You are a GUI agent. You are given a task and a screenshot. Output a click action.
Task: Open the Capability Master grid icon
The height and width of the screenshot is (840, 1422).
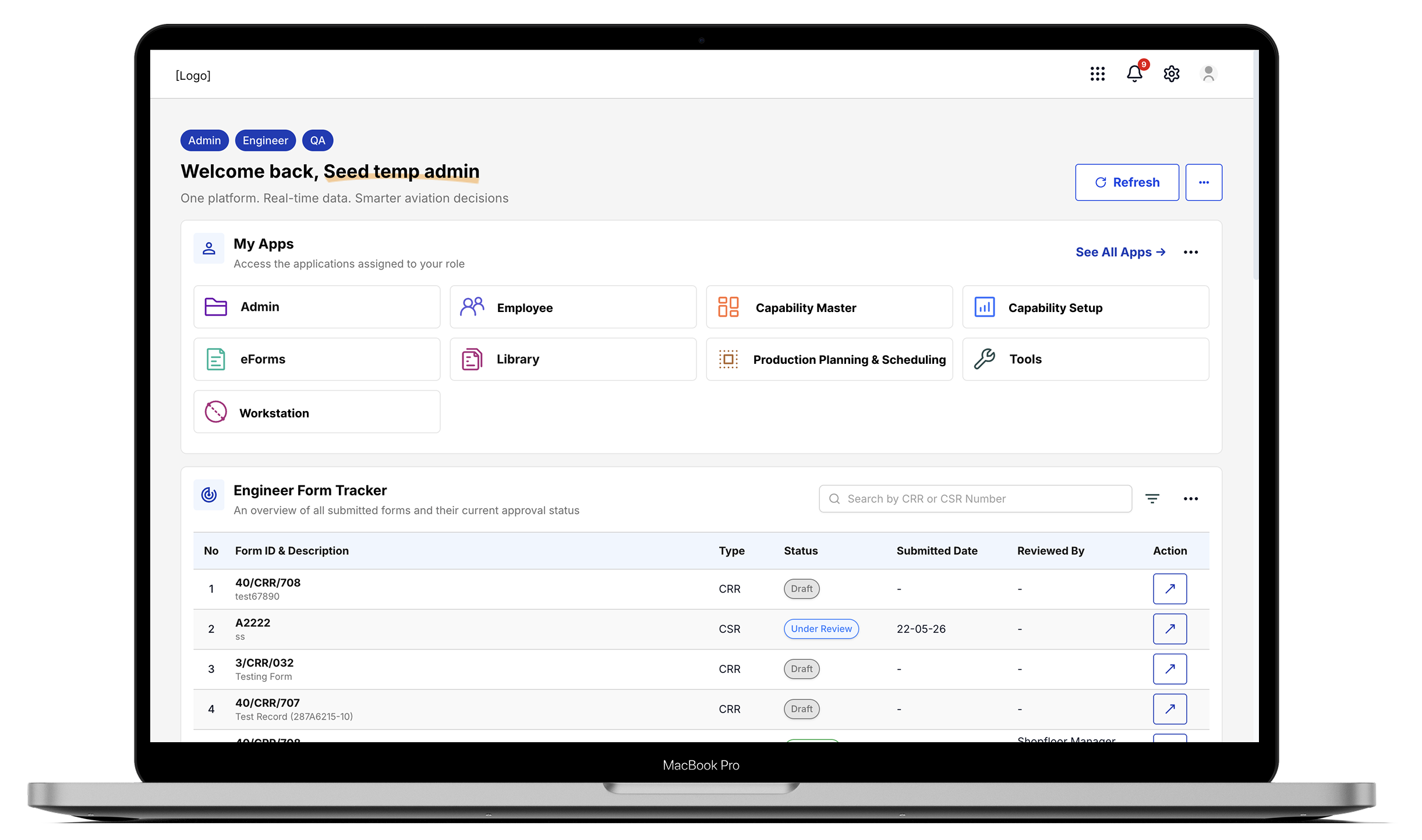point(728,307)
